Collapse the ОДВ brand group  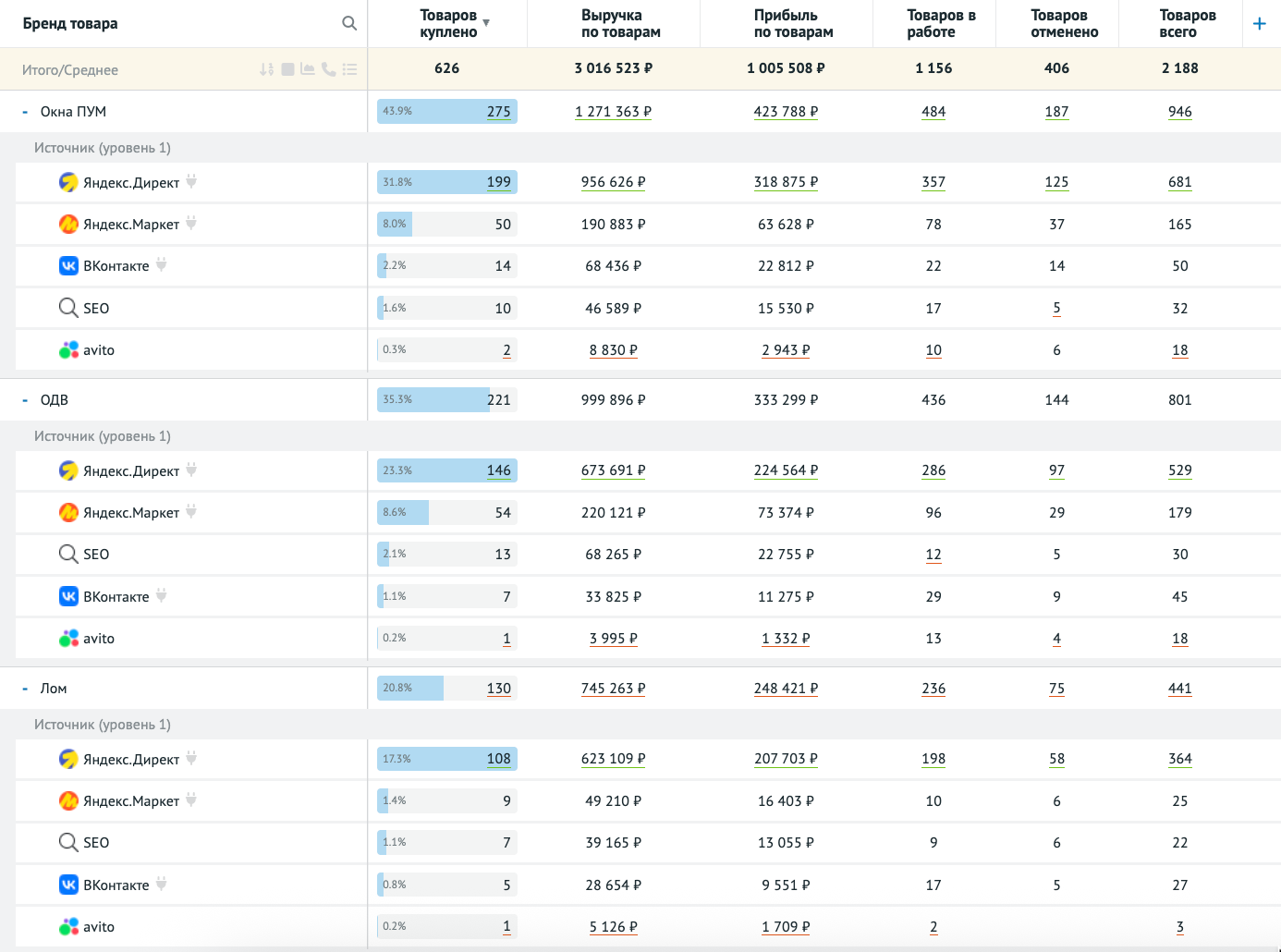[x=25, y=400]
